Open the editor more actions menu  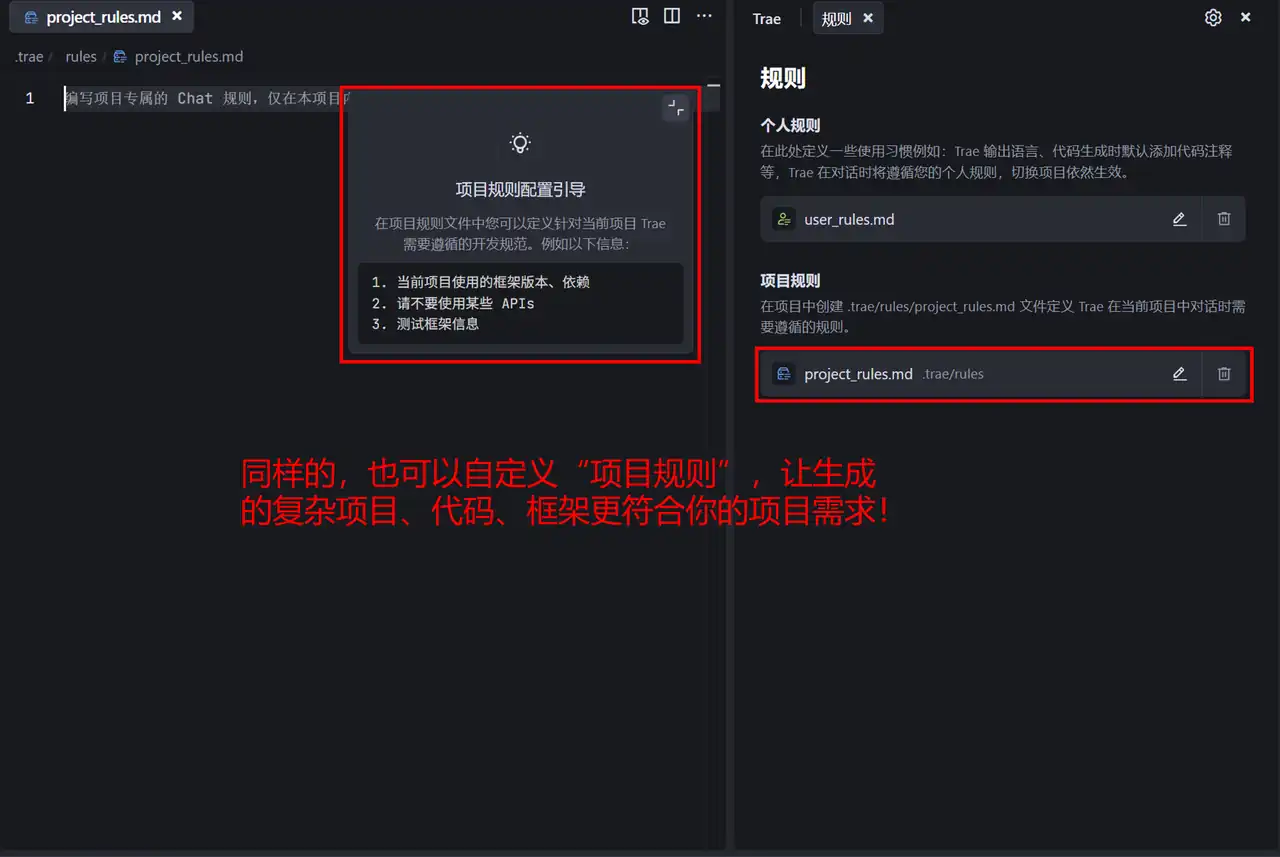click(704, 16)
